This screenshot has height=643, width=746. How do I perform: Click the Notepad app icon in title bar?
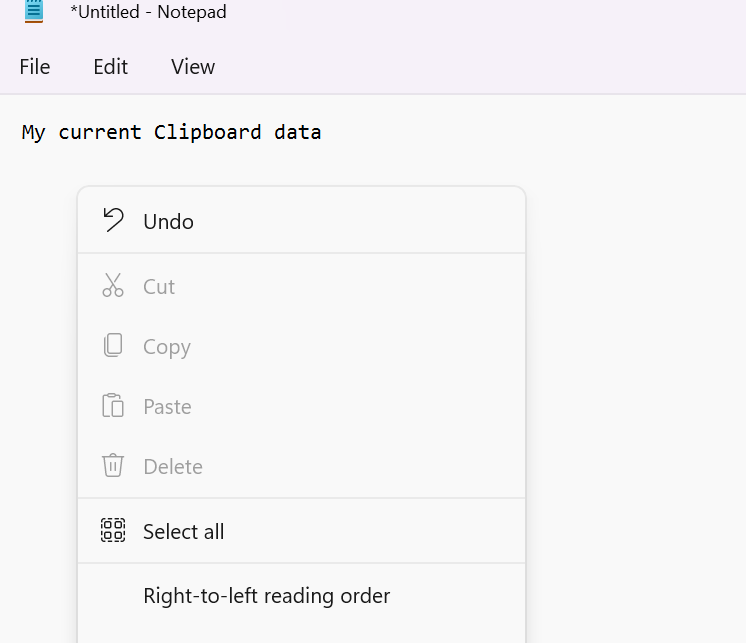click(x=34, y=11)
